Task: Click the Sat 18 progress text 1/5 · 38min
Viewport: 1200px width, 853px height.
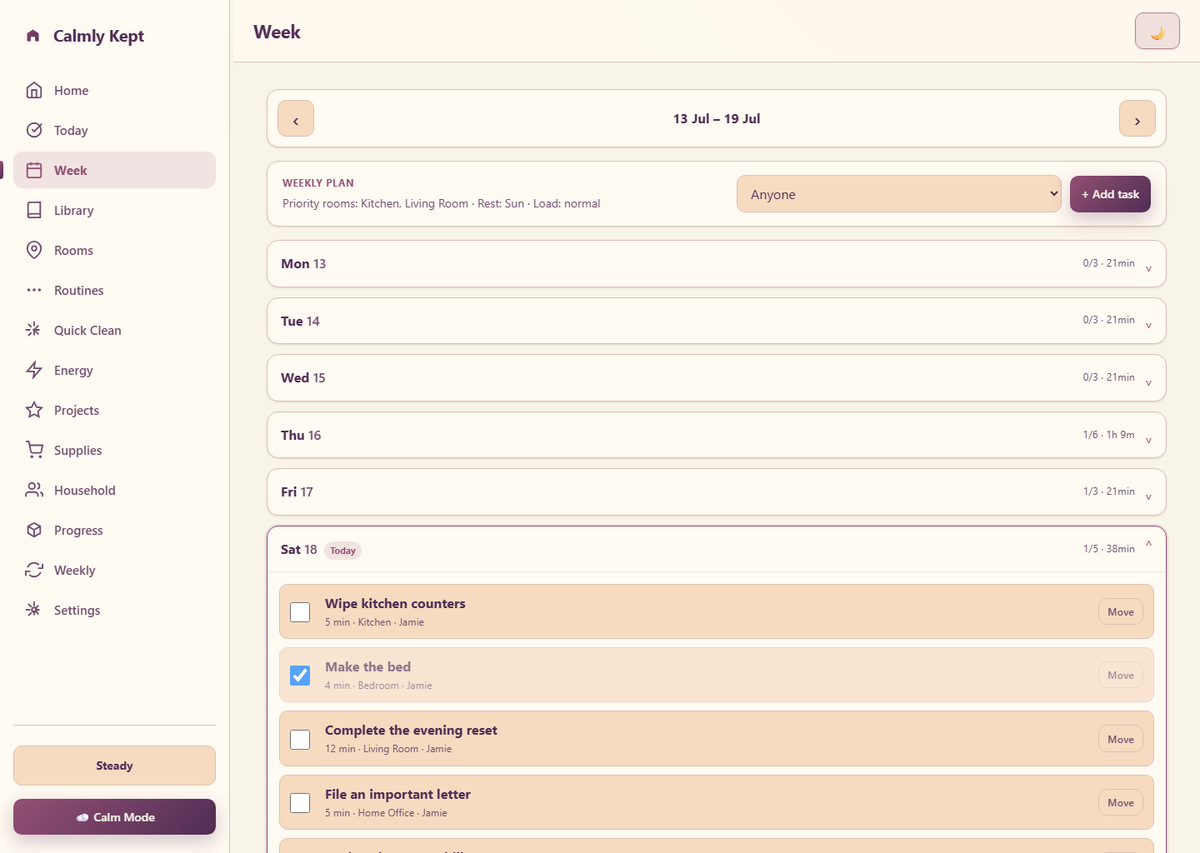Action: 1109,549
